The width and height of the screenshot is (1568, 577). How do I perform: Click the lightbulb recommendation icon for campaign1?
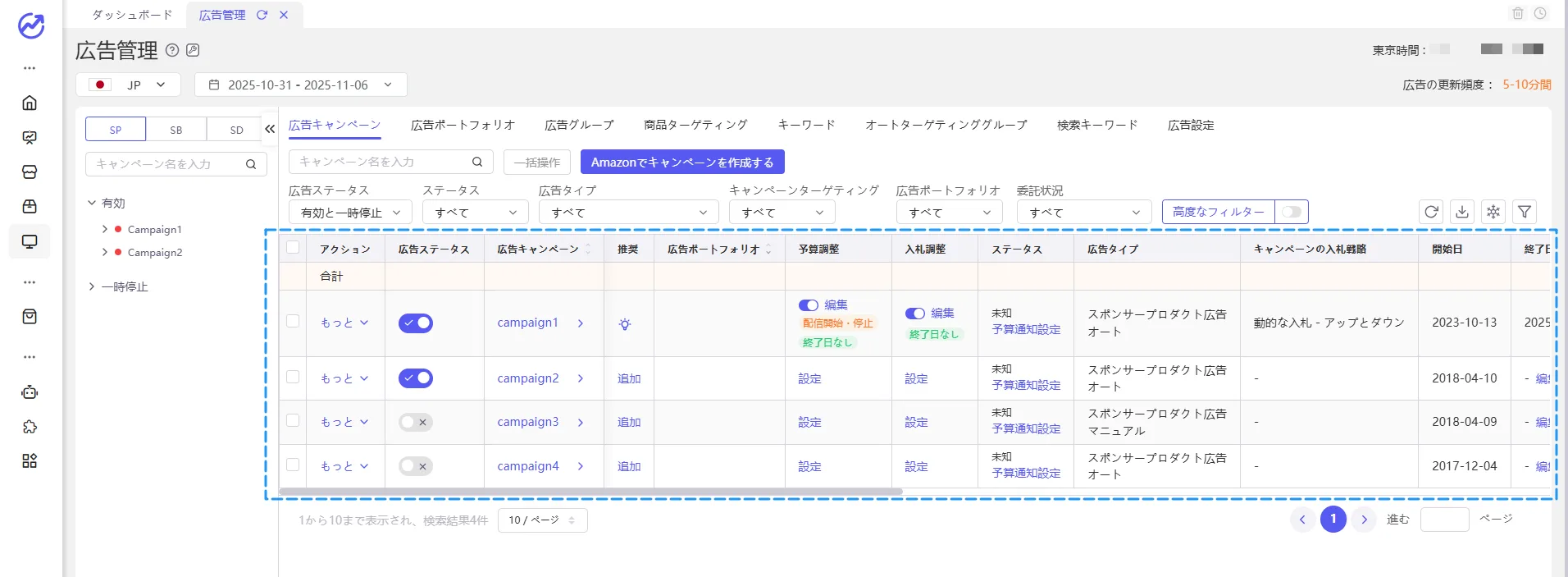click(x=625, y=324)
